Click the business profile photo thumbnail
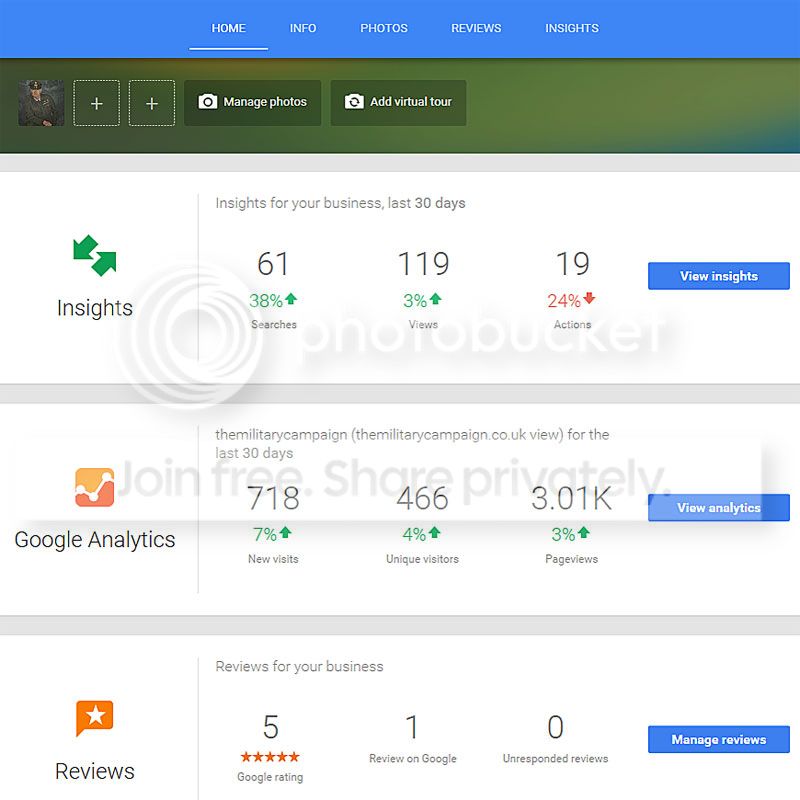This screenshot has height=800, width=800. [41, 103]
